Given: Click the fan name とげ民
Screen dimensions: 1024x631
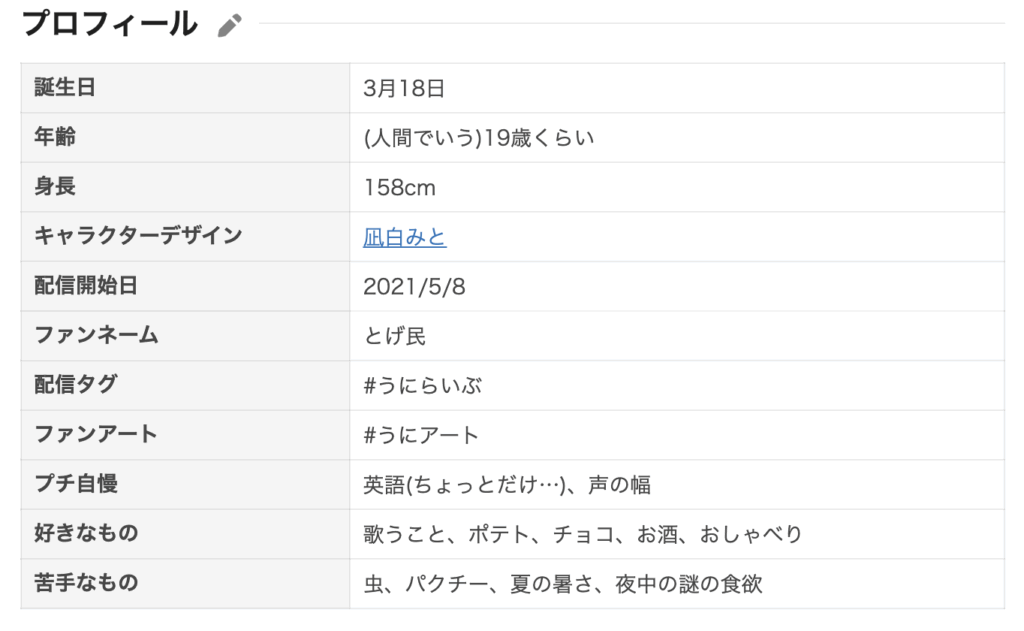Looking at the screenshot, I should point(395,336).
